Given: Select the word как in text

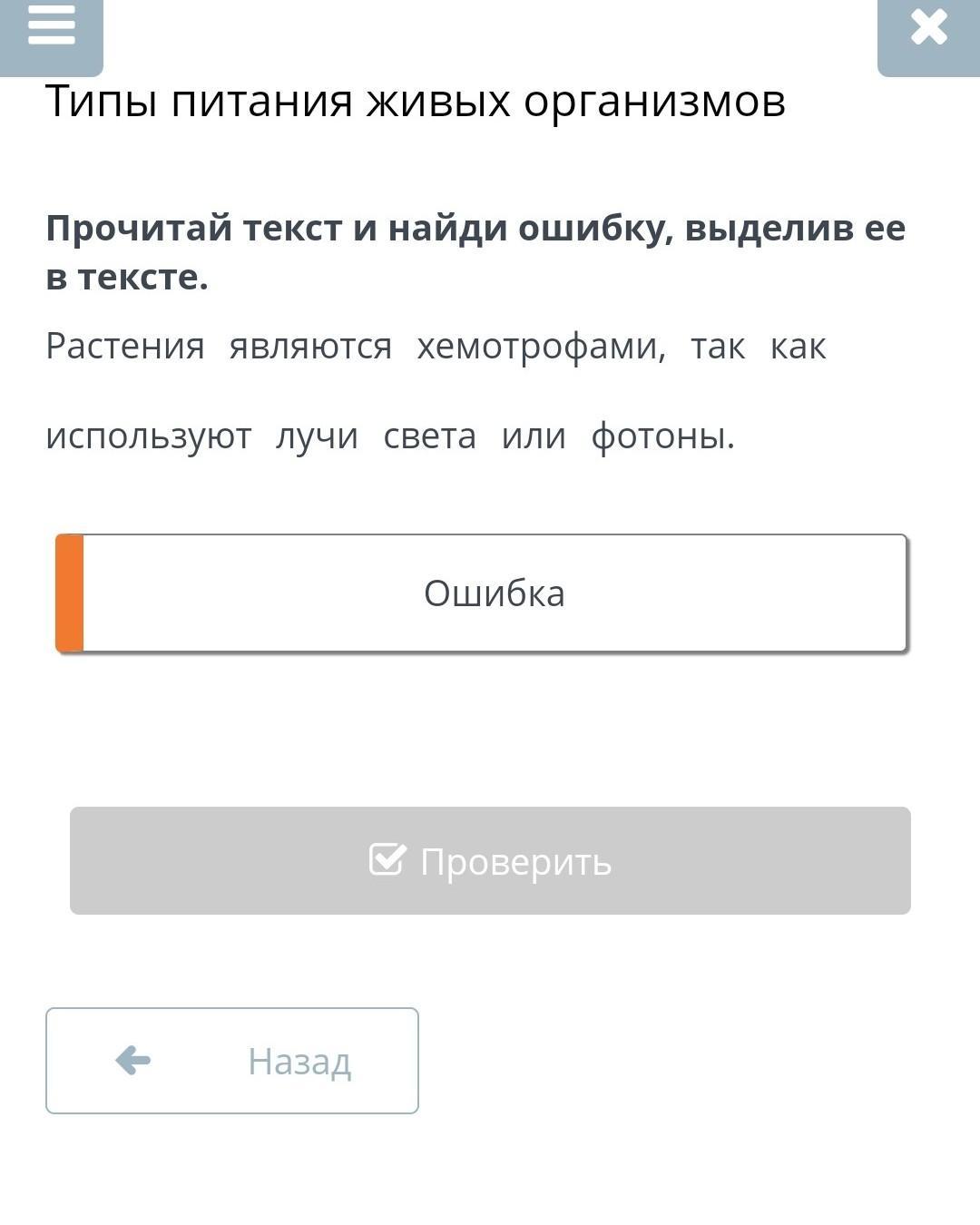Looking at the screenshot, I should [x=798, y=346].
